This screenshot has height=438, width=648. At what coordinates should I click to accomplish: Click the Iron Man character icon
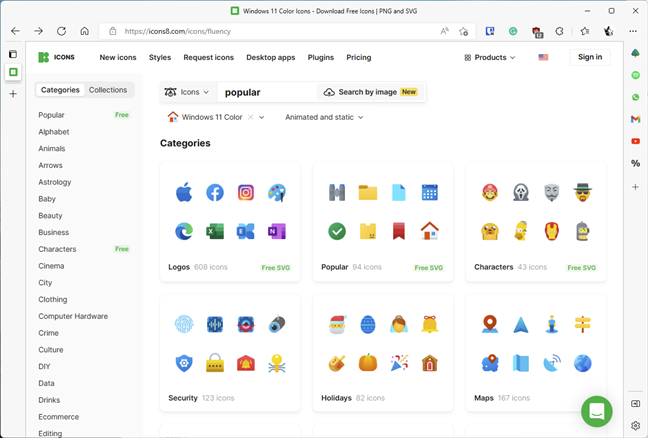pos(552,231)
